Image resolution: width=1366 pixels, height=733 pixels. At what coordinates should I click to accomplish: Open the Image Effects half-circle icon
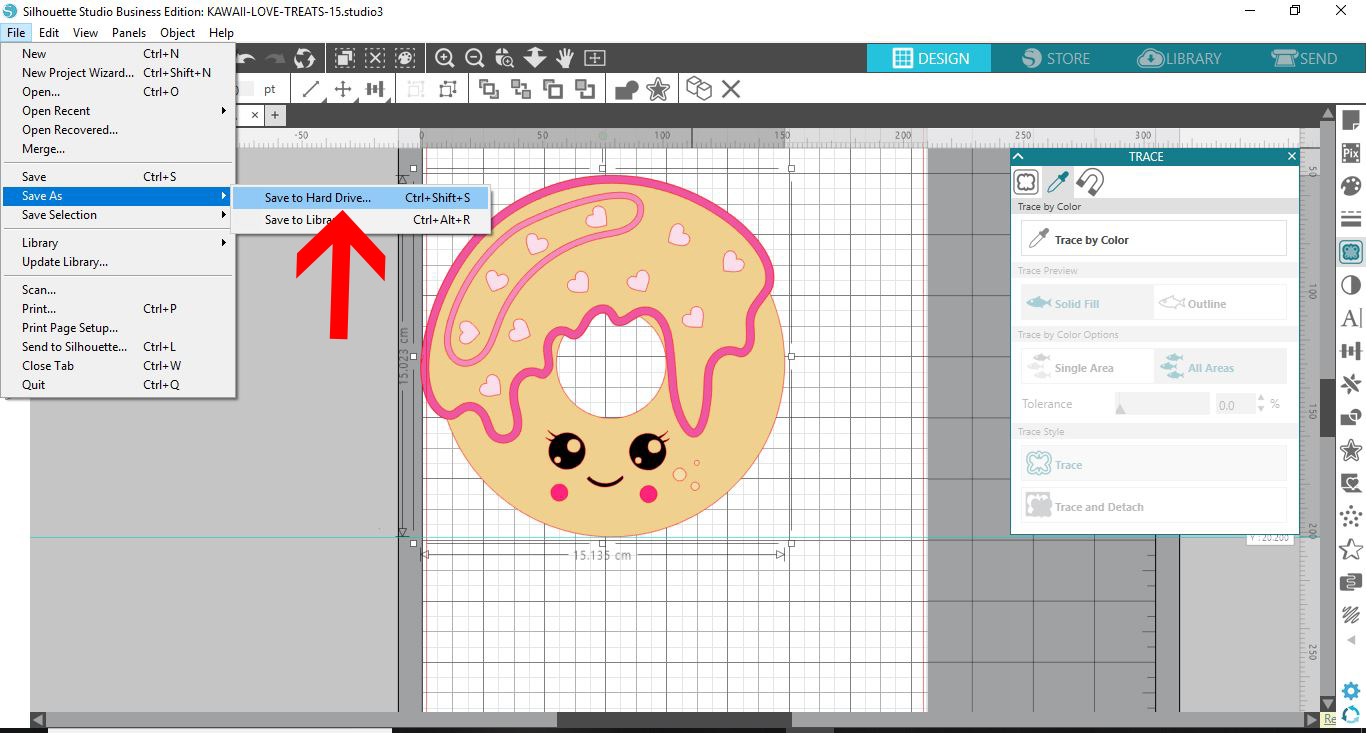pos(1351,285)
